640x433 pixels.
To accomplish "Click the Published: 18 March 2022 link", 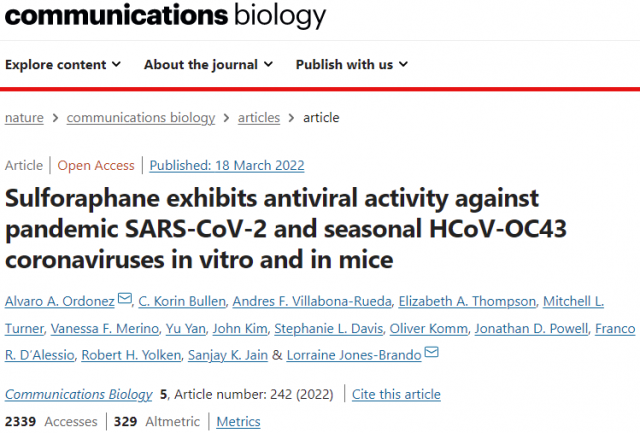I will point(227,165).
